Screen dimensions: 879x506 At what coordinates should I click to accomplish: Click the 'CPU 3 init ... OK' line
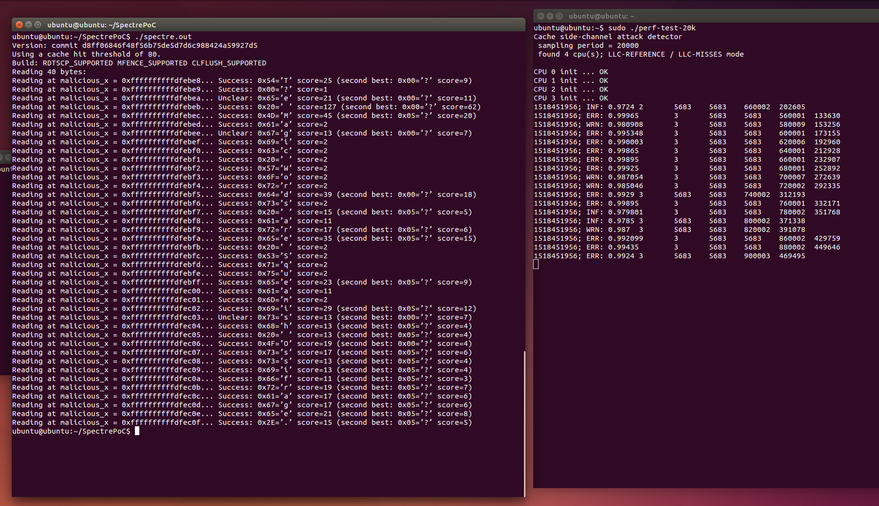[x=570, y=98]
